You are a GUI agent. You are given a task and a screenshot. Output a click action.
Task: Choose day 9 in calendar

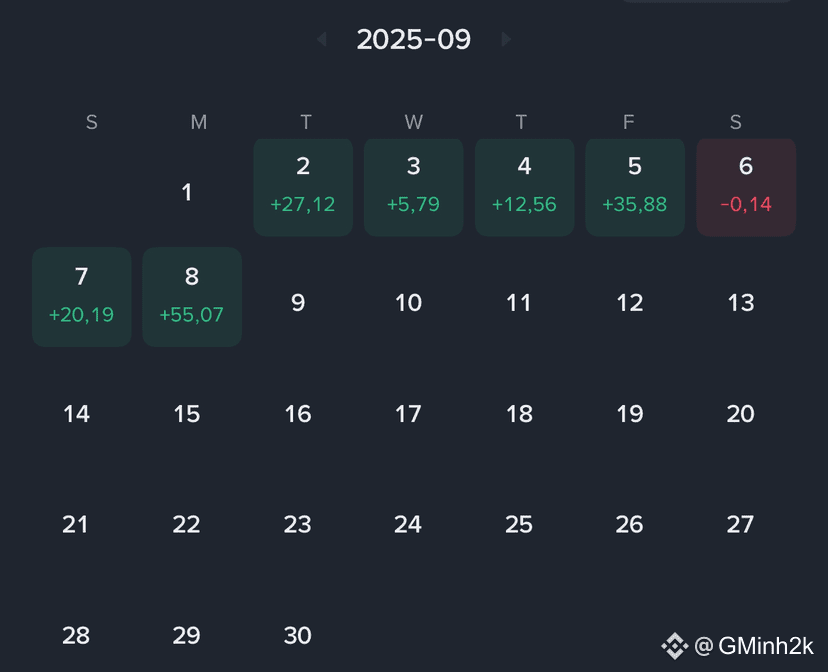pyautogui.click(x=298, y=302)
